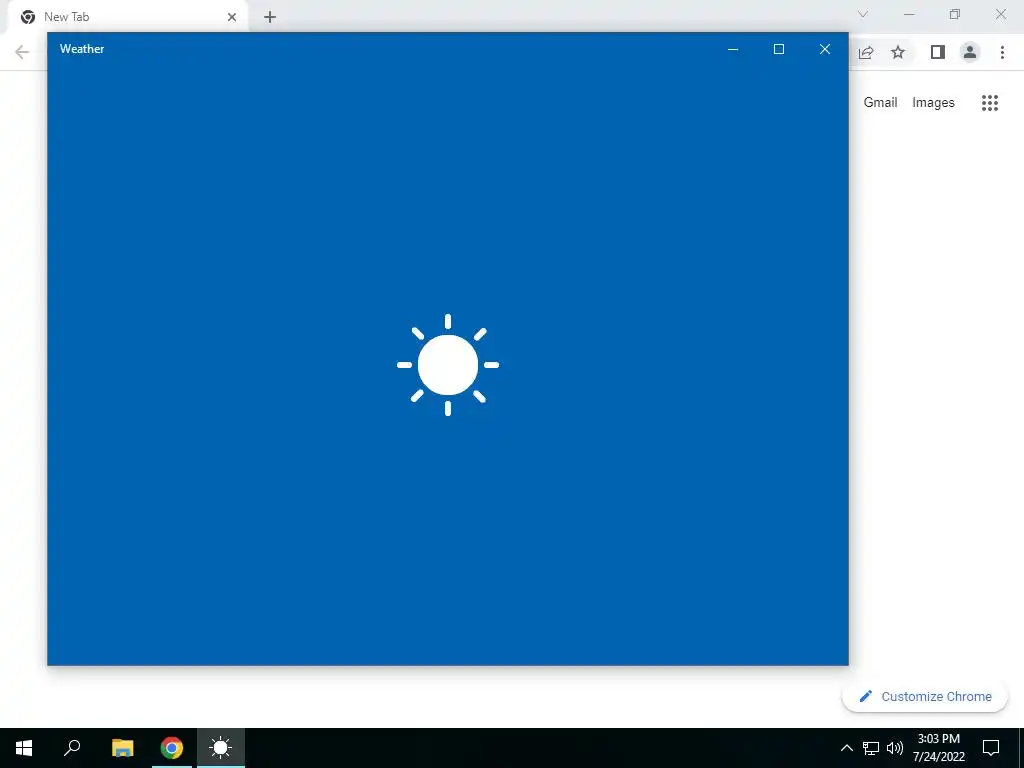Minimize the Chrome window
This screenshot has width=1024, height=768.
(909, 14)
